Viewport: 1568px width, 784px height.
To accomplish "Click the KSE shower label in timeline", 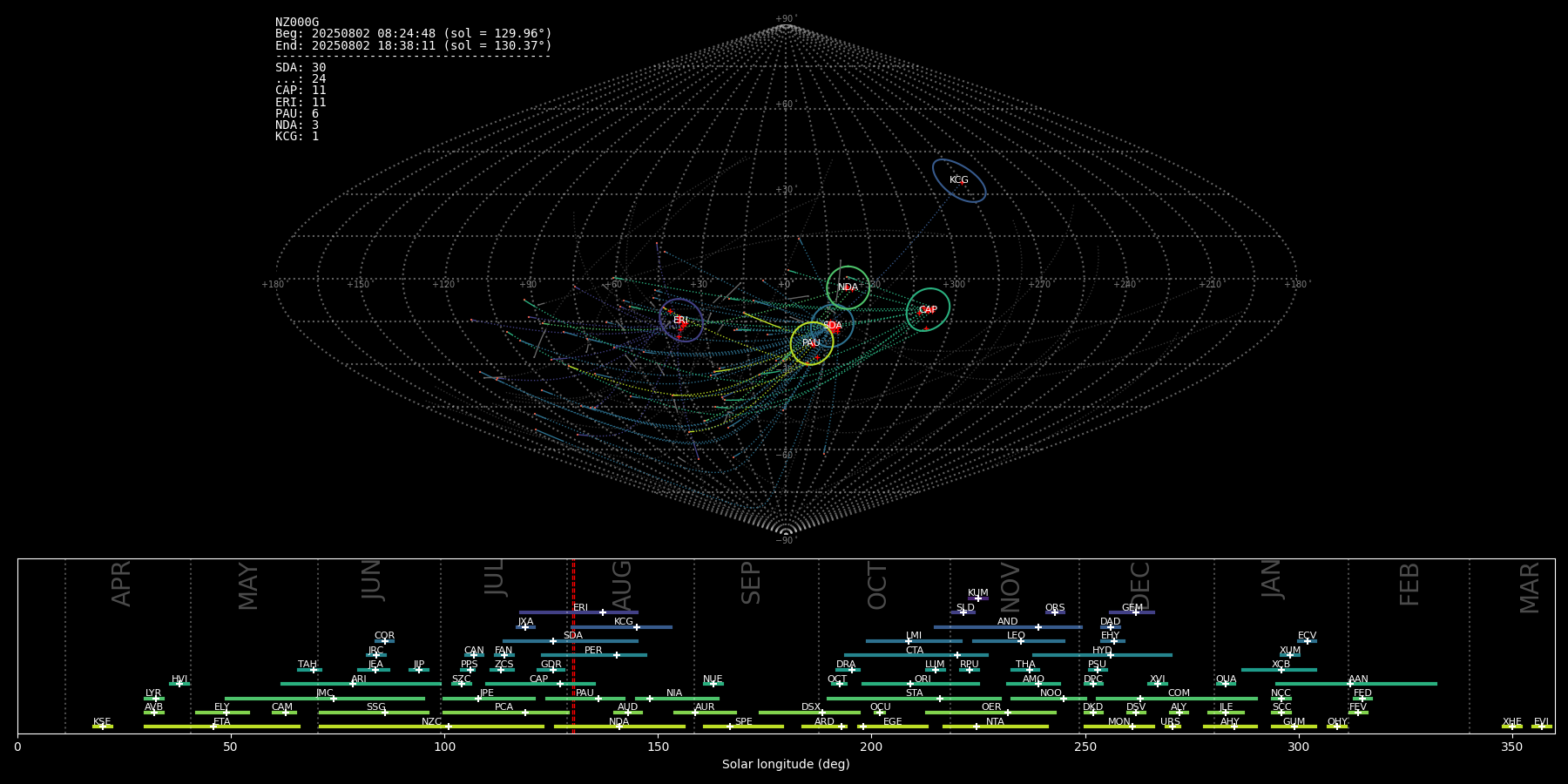I will [x=102, y=722].
